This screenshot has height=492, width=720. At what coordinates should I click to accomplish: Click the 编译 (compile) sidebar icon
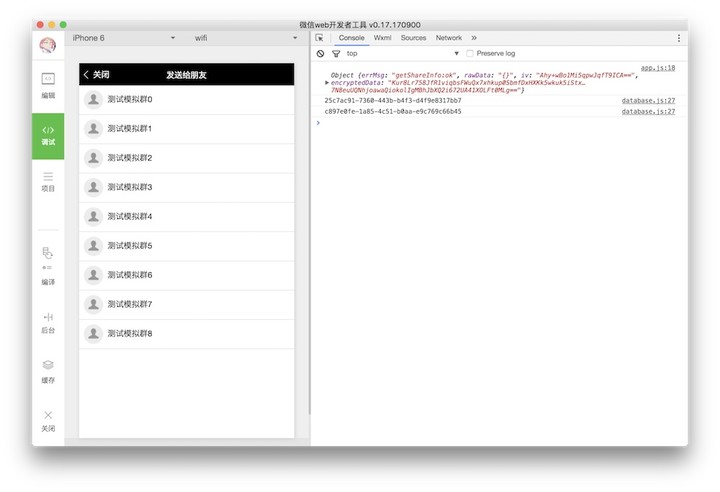pyautogui.click(x=48, y=266)
